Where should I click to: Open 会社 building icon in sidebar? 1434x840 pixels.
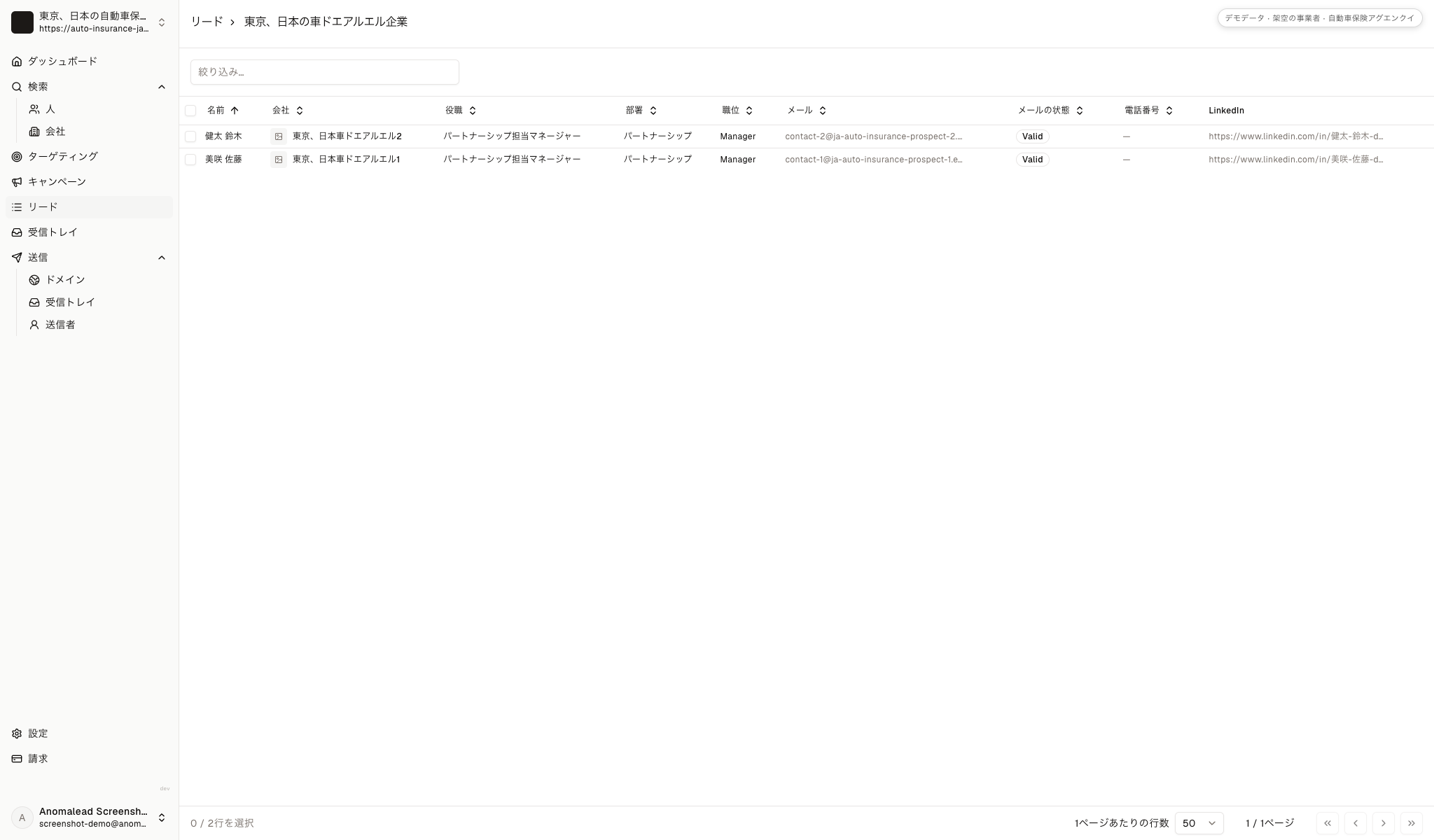point(34,132)
